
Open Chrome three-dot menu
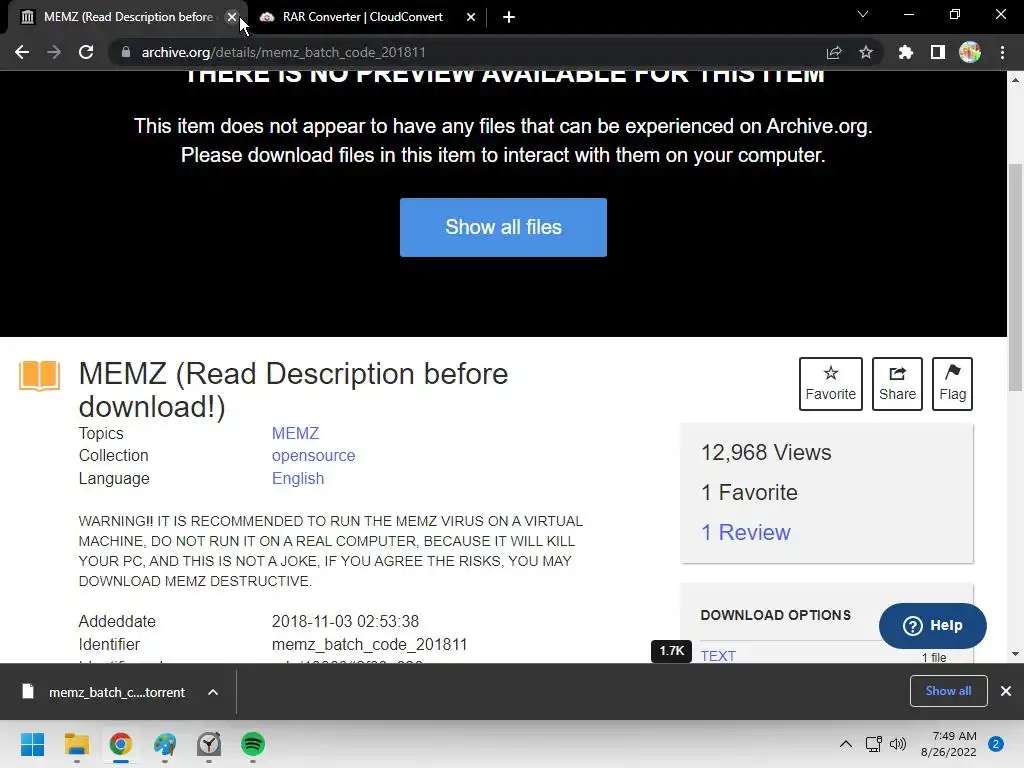click(1002, 52)
